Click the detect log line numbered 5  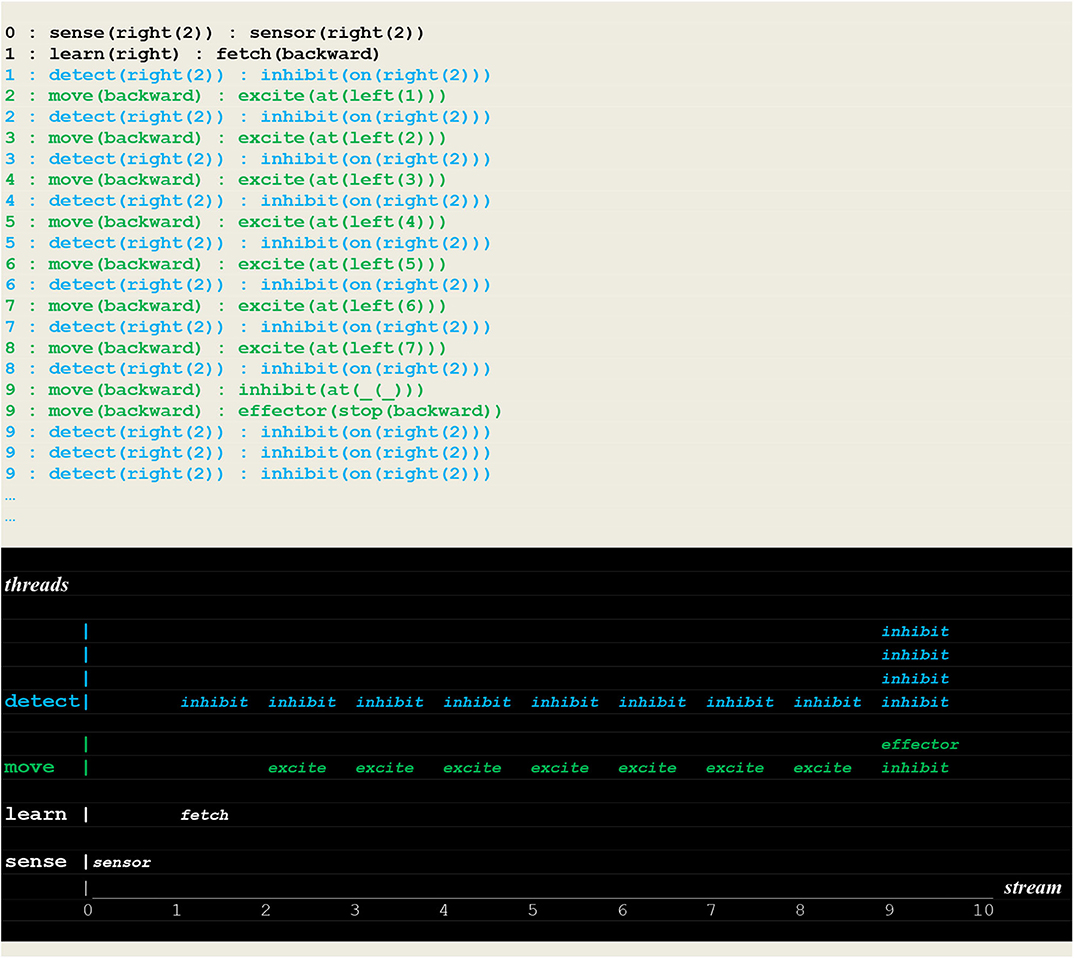pyautogui.click(x=248, y=243)
